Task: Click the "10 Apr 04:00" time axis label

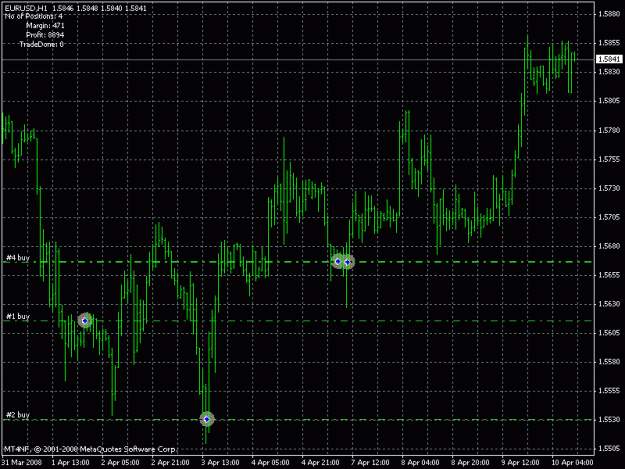Action: click(x=572, y=463)
